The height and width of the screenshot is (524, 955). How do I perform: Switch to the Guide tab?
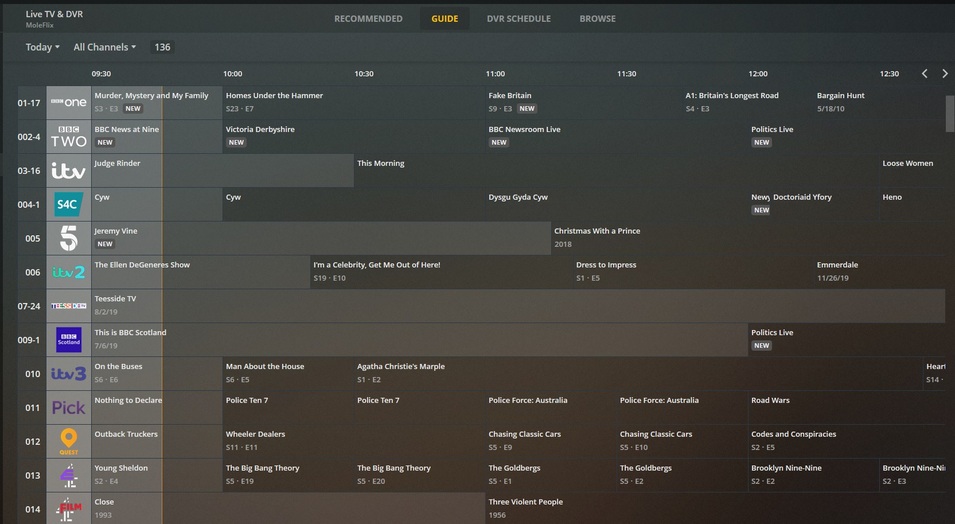(x=445, y=19)
